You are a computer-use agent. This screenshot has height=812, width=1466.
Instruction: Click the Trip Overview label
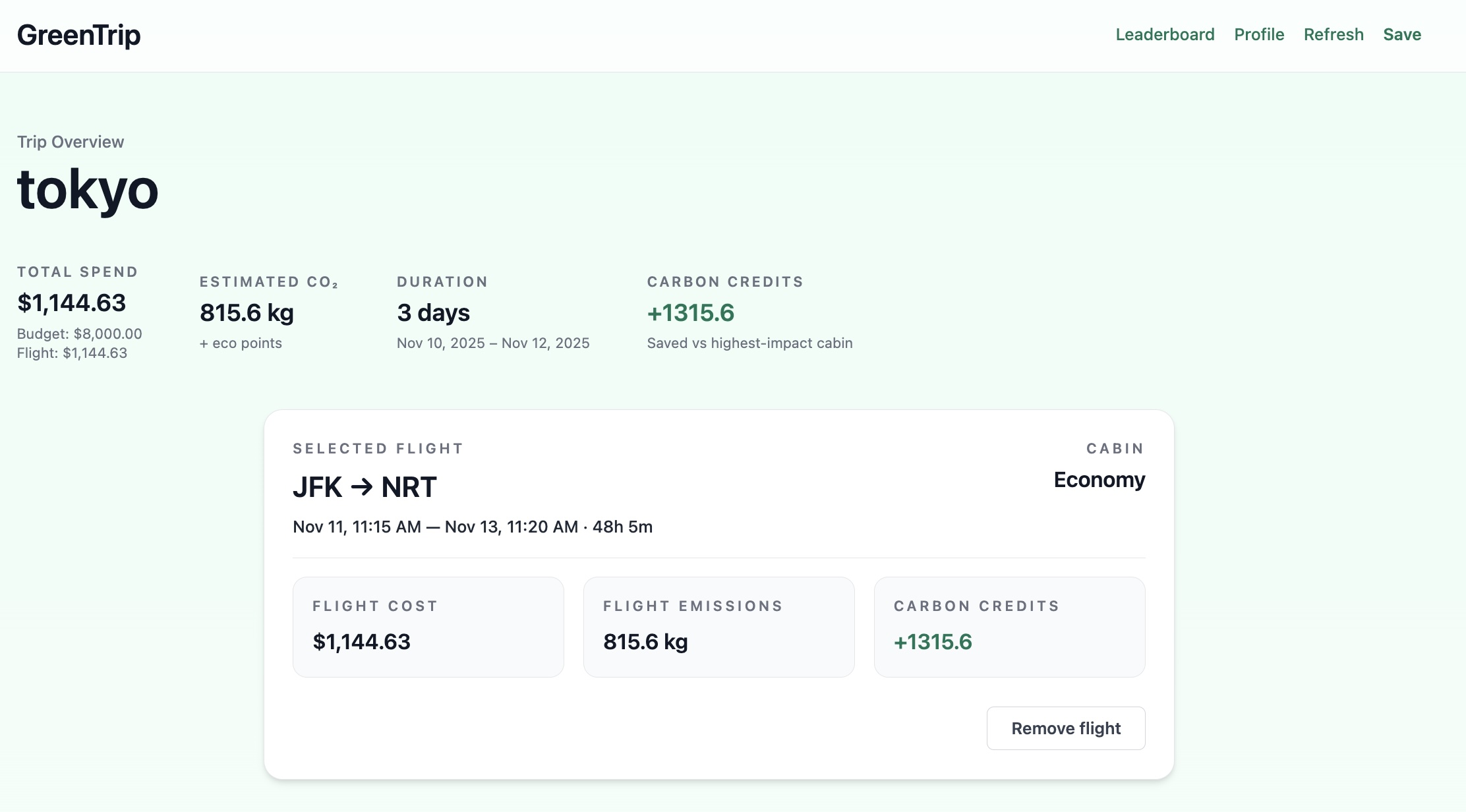click(x=71, y=142)
